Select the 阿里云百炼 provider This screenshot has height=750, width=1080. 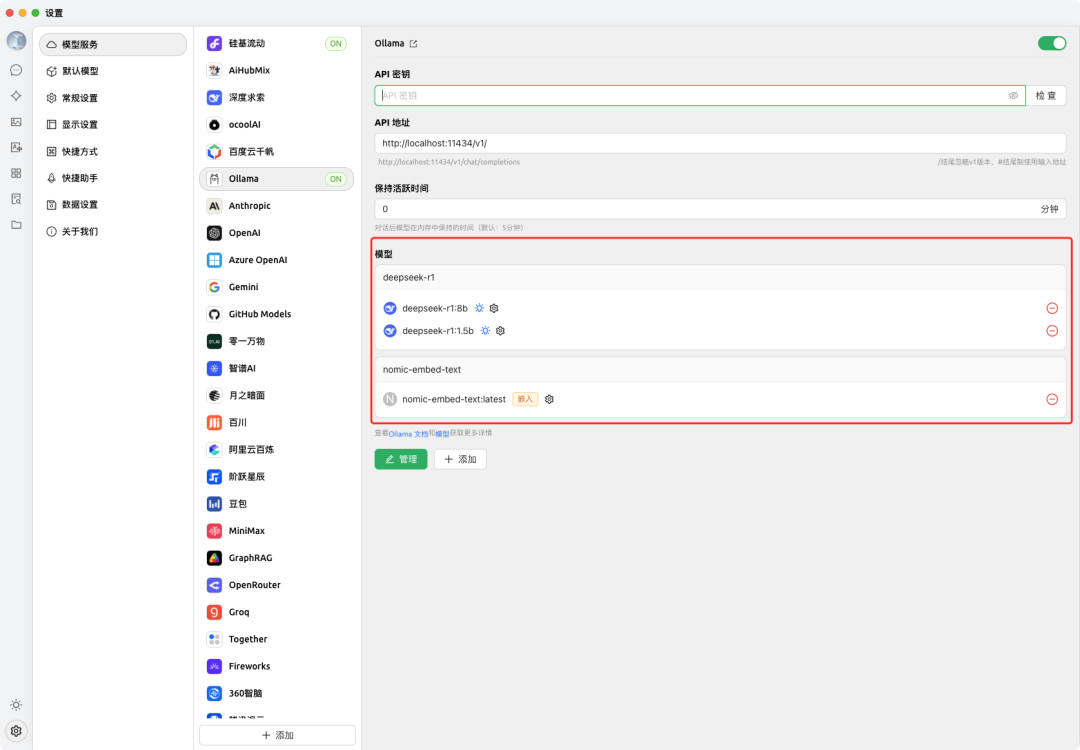tap(276, 450)
